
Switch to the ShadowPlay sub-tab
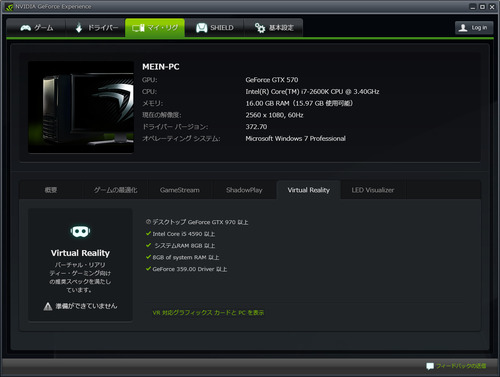tap(244, 190)
